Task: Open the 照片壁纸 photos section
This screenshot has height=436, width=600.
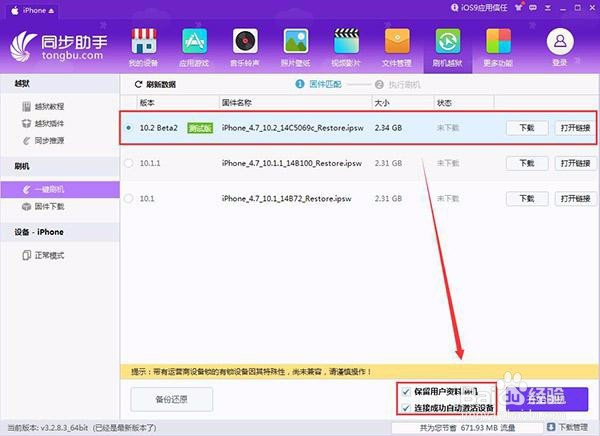Action: pyautogui.click(x=295, y=48)
